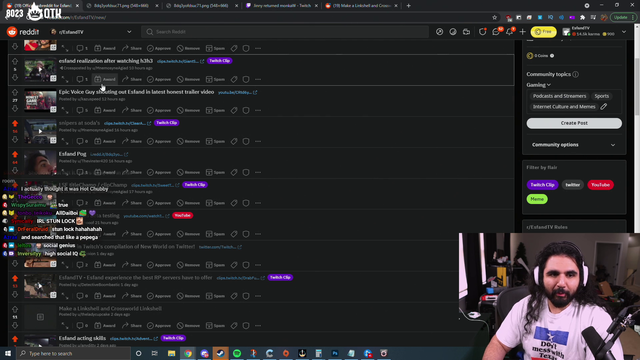
Task: Open the Popular icon in the Reddit header
Action: [x=440, y=32]
